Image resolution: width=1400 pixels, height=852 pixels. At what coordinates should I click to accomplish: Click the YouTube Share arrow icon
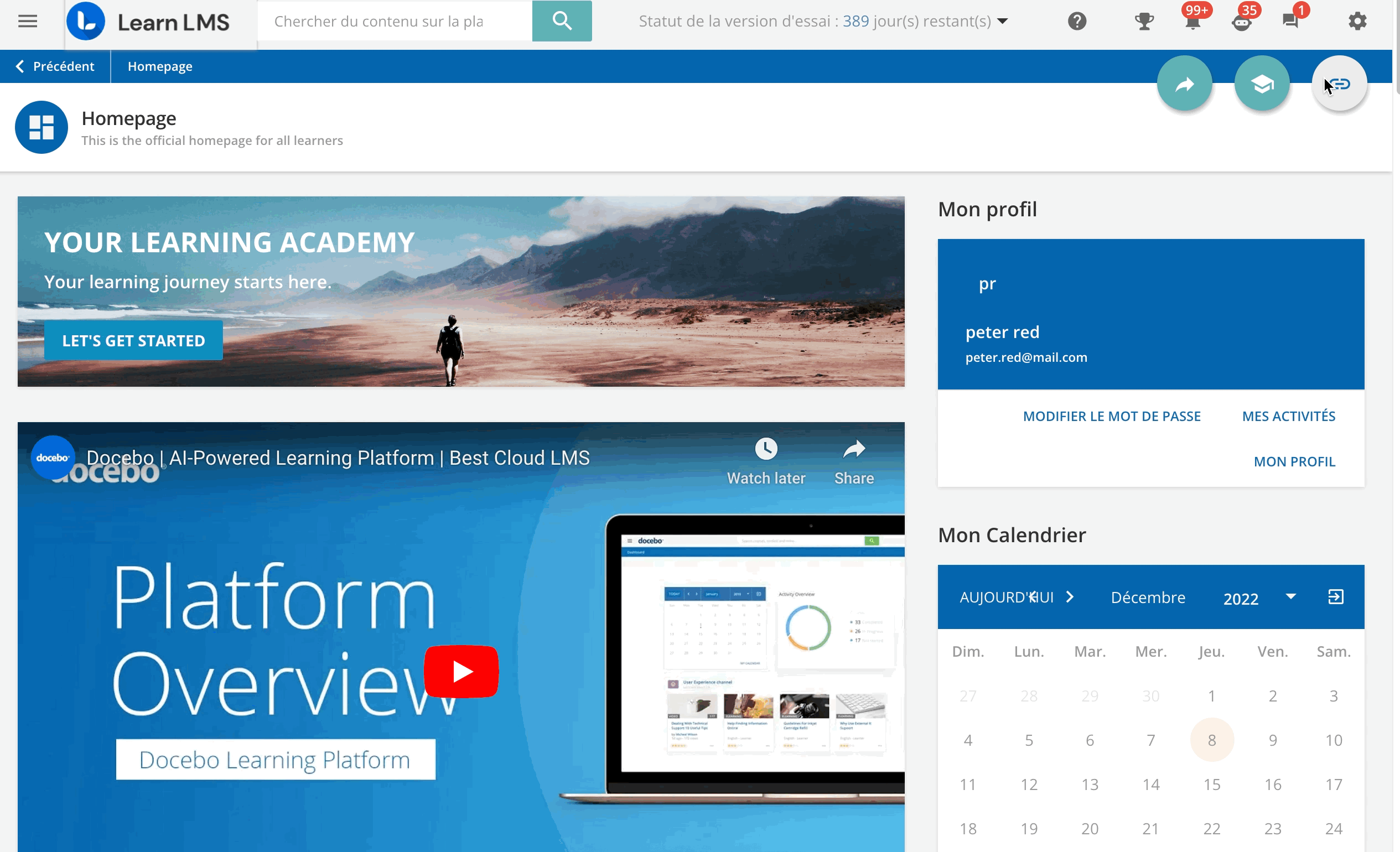click(853, 449)
